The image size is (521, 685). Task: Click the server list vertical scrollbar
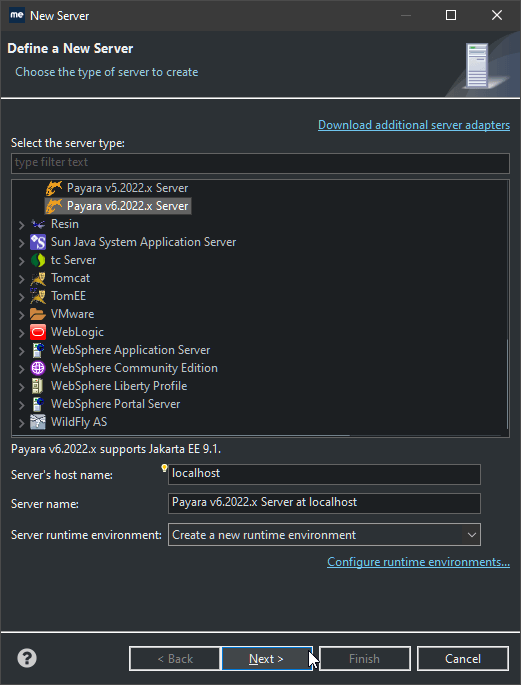pos(506,384)
